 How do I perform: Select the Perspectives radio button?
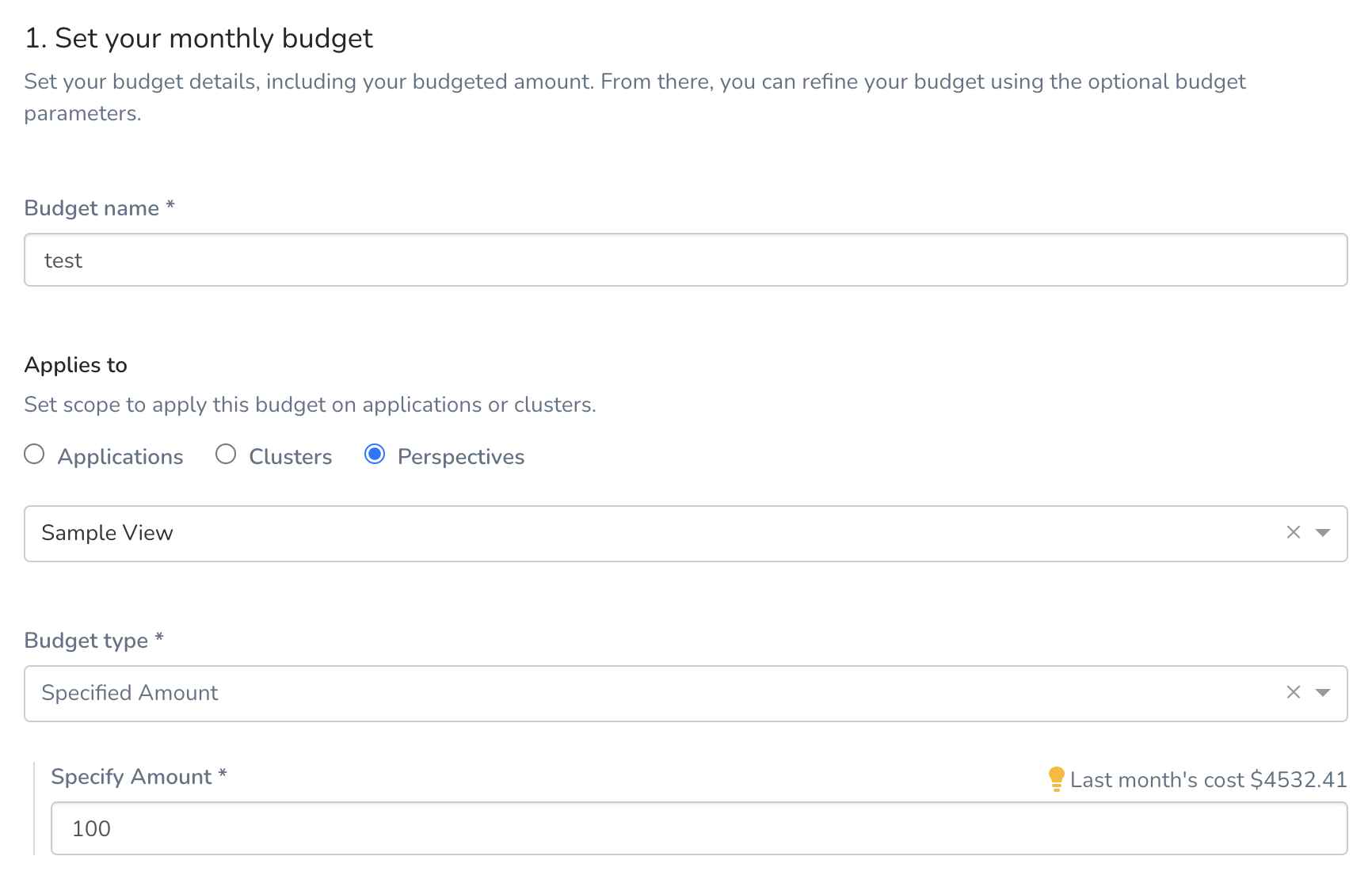375,455
